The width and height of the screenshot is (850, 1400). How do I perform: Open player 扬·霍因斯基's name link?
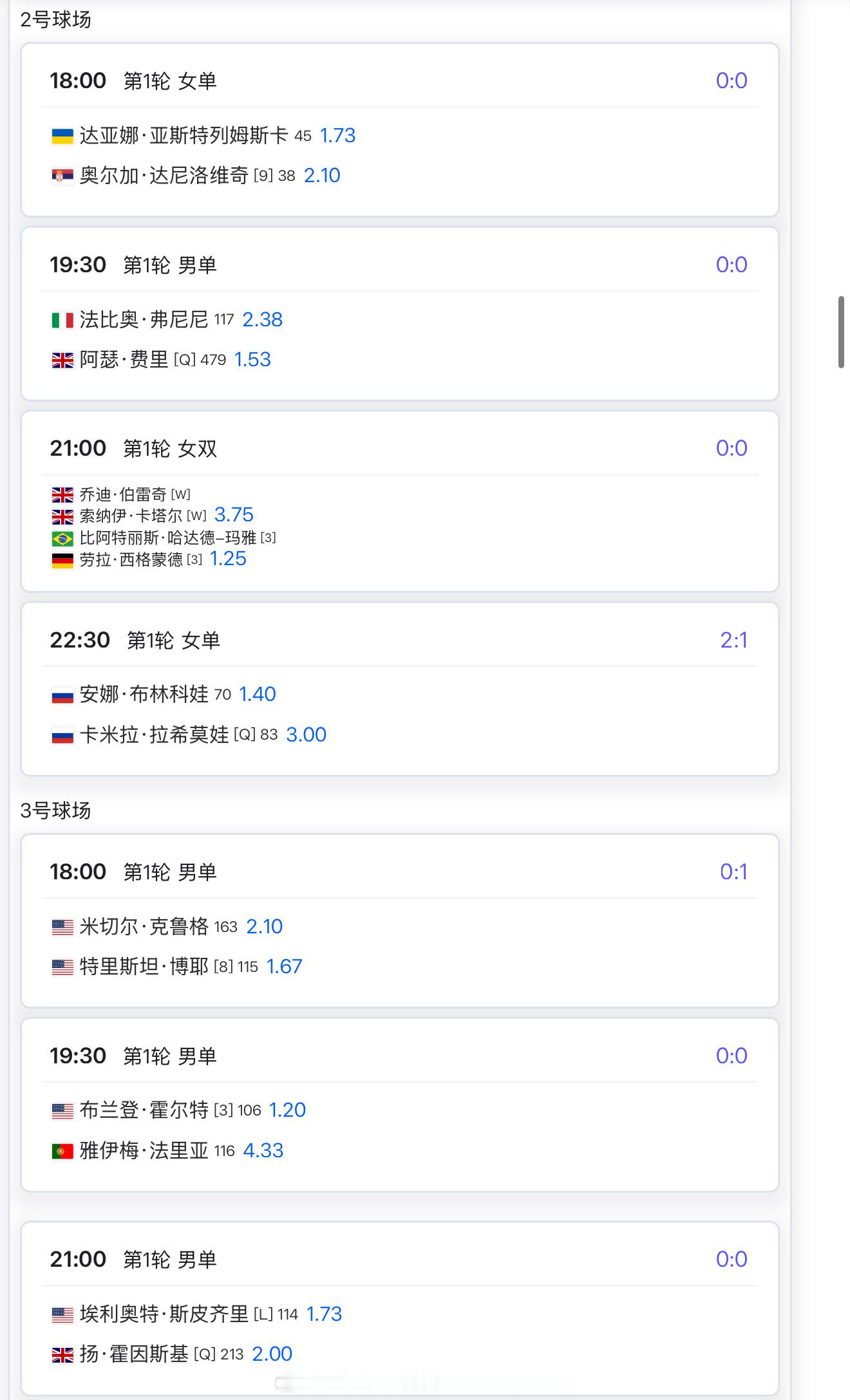click(134, 1354)
